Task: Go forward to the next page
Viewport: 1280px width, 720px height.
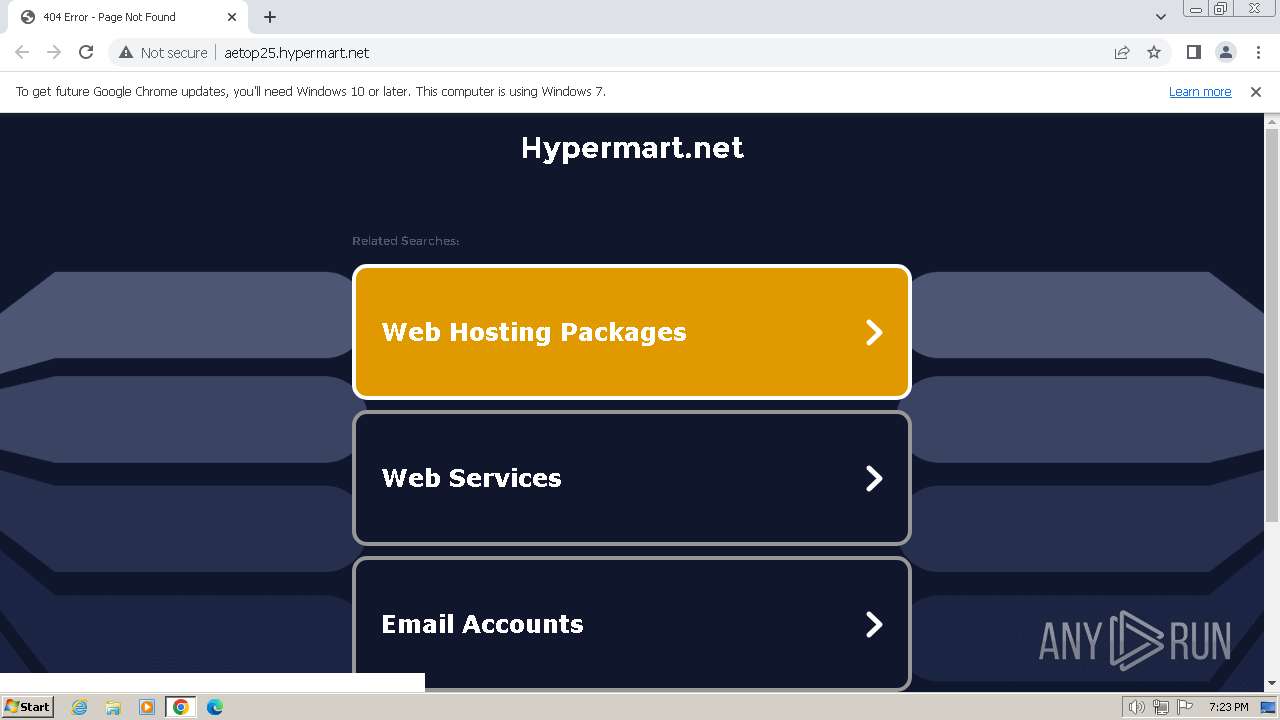Action: point(54,53)
